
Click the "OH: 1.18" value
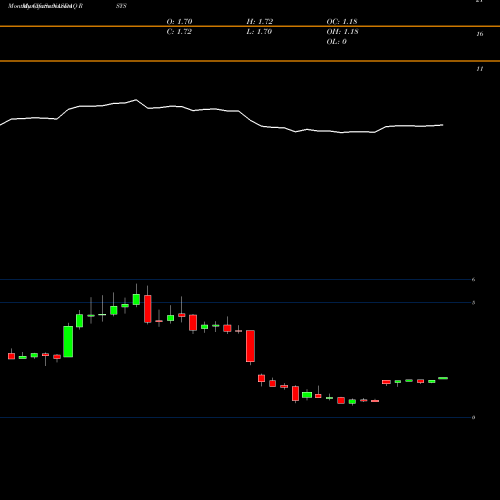pyautogui.click(x=342, y=32)
